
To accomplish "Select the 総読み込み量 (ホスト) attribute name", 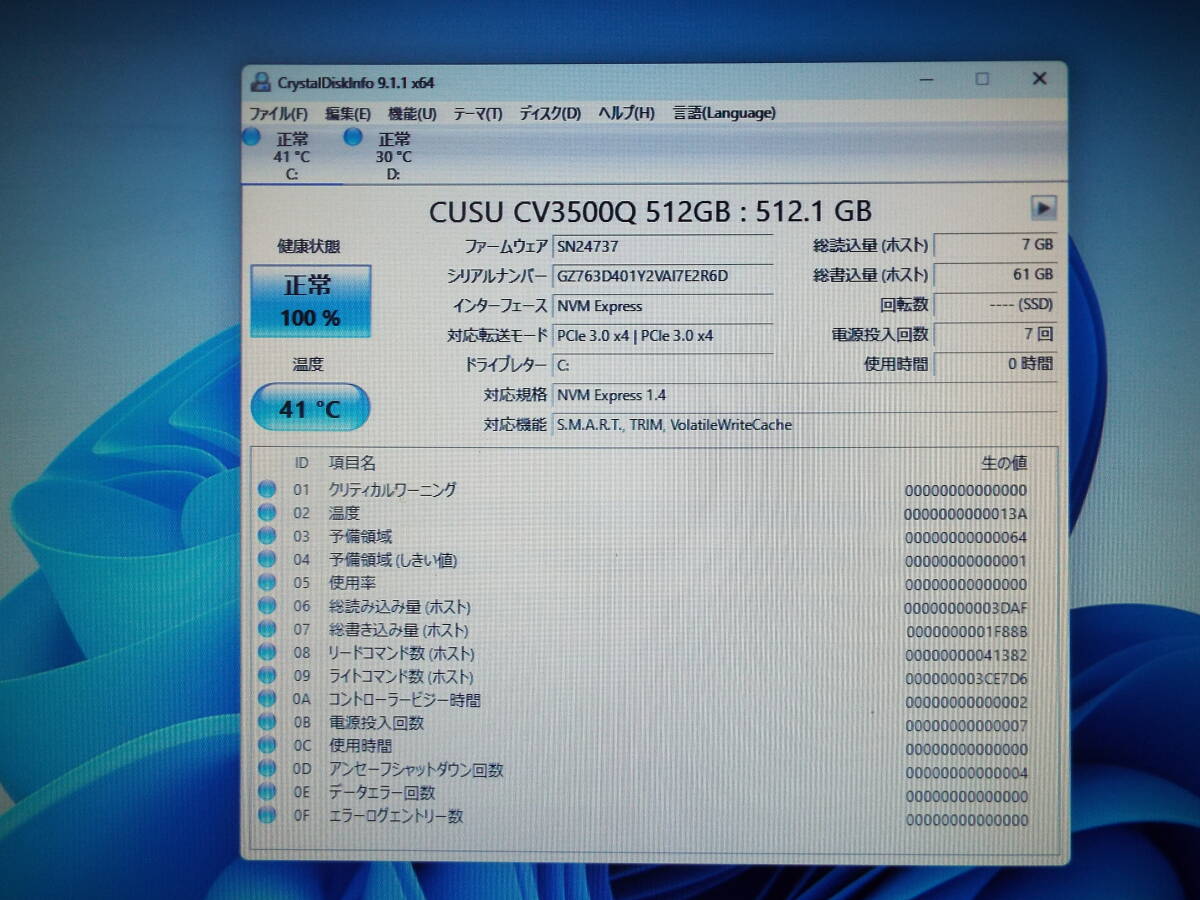I will click(x=400, y=606).
